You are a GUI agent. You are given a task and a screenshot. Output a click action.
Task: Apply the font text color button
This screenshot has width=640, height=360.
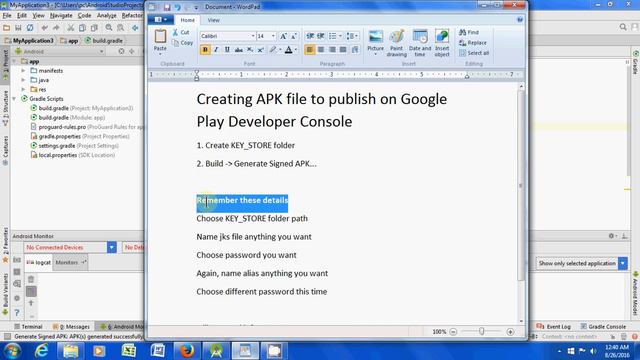[x=289, y=50]
